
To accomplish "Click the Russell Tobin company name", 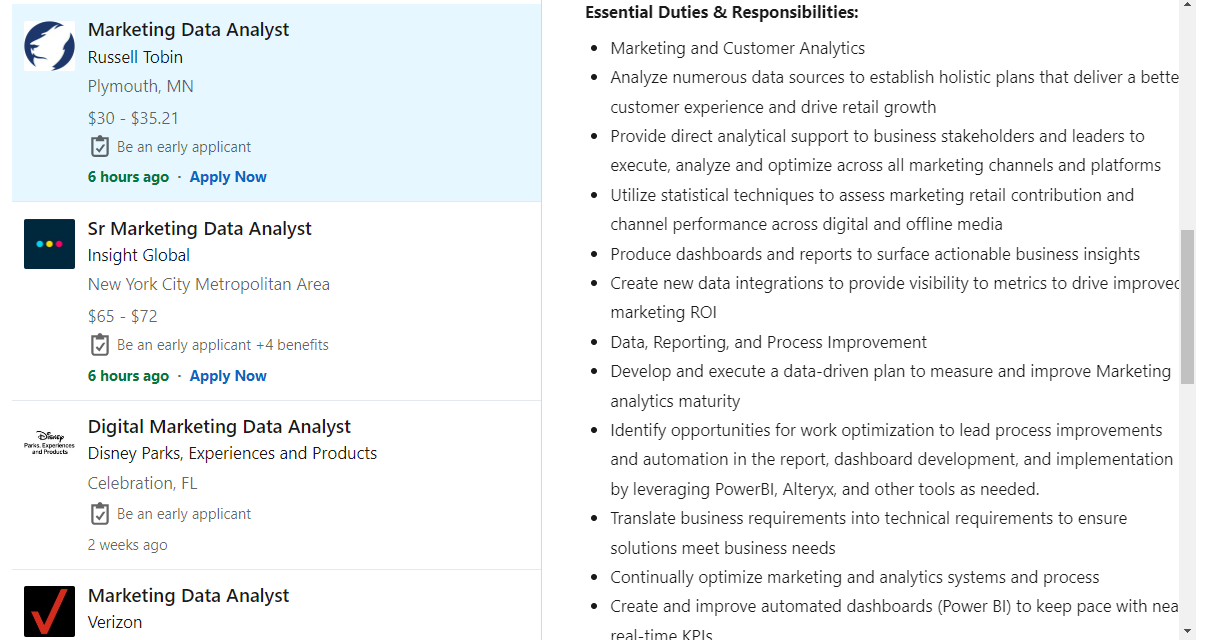I will click(x=135, y=58).
